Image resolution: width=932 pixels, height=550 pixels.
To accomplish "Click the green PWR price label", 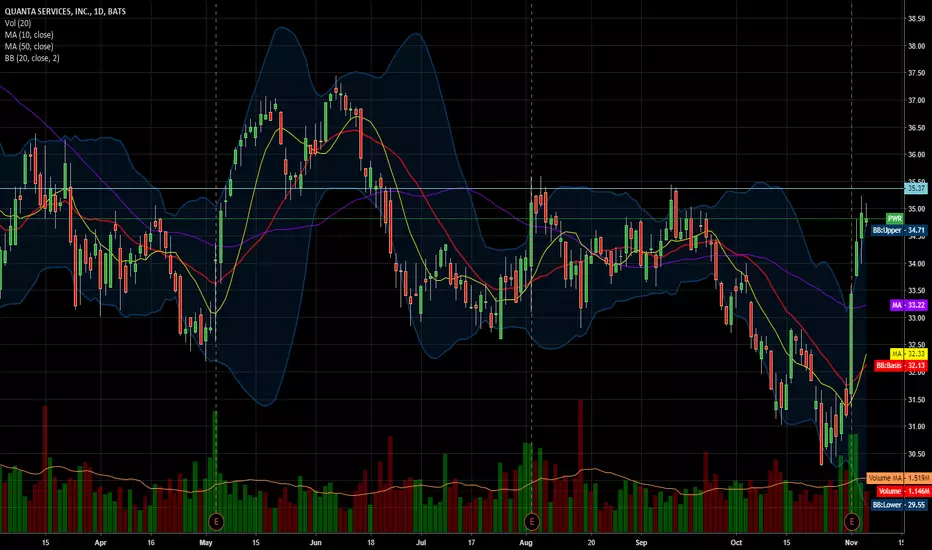I will point(894,219).
